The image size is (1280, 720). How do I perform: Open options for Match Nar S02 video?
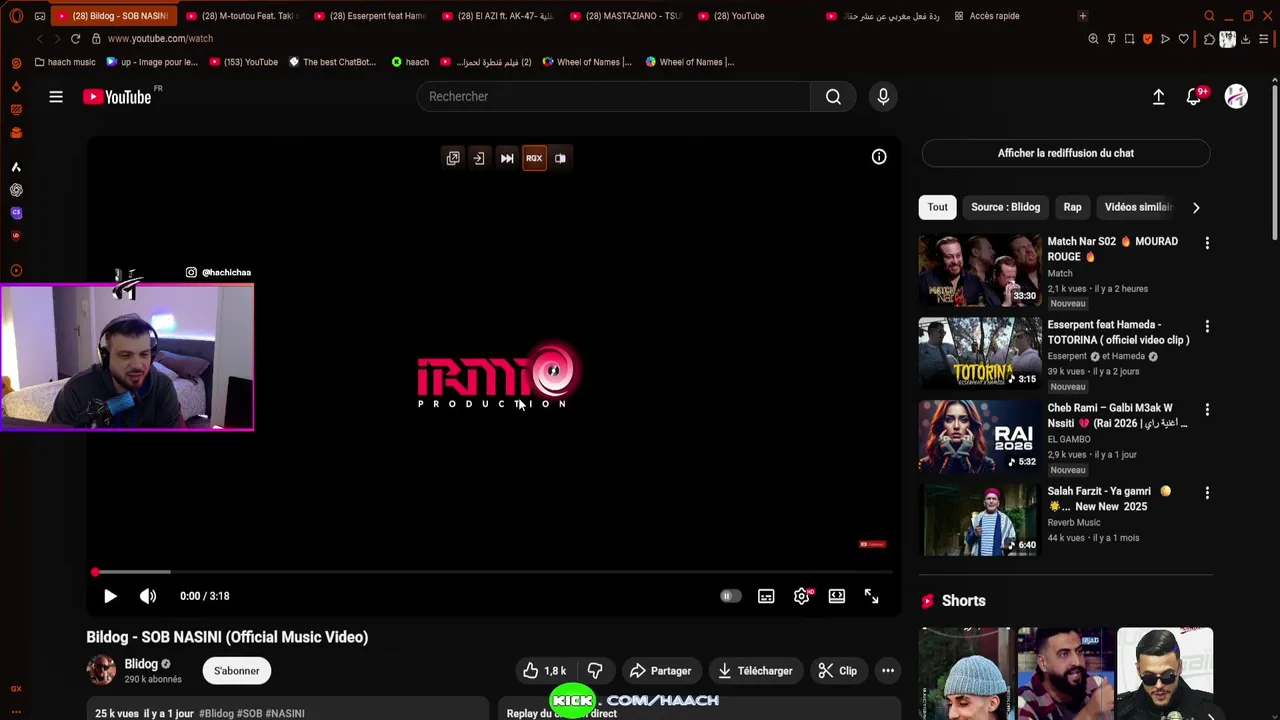1207,243
